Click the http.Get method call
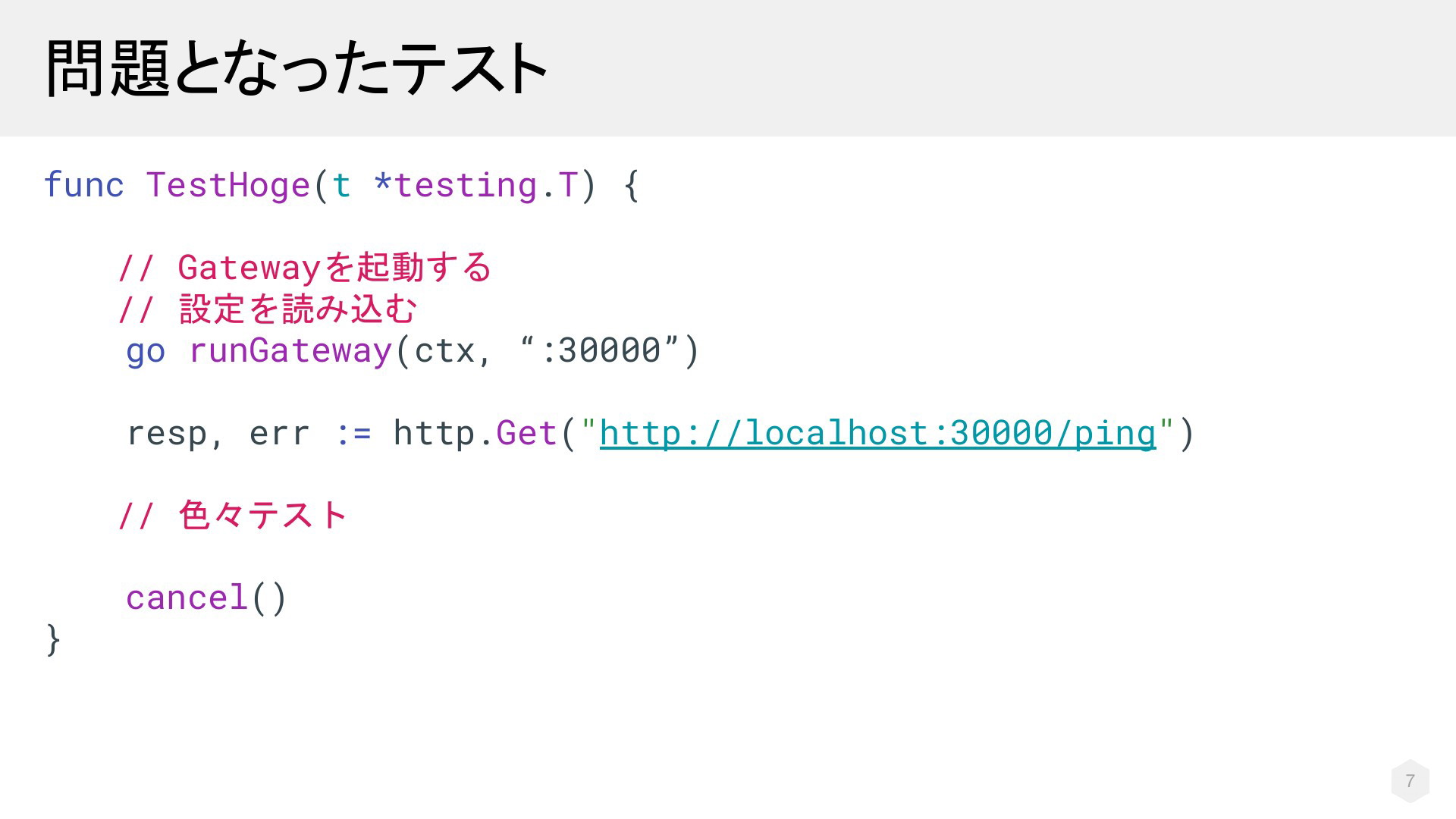This screenshot has height=819, width=1456. [x=475, y=433]
